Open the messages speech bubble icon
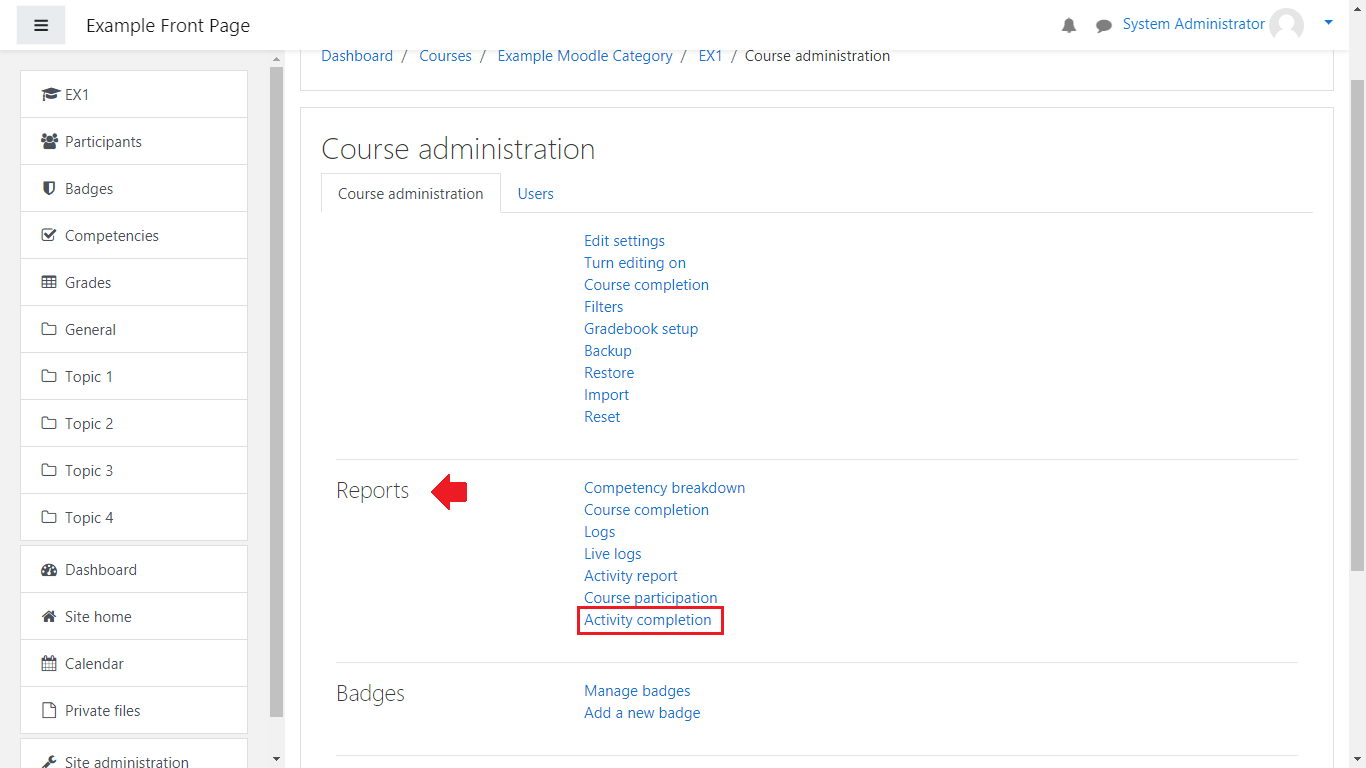Viewport: 1366px width, 768px height. (1103, 25)
